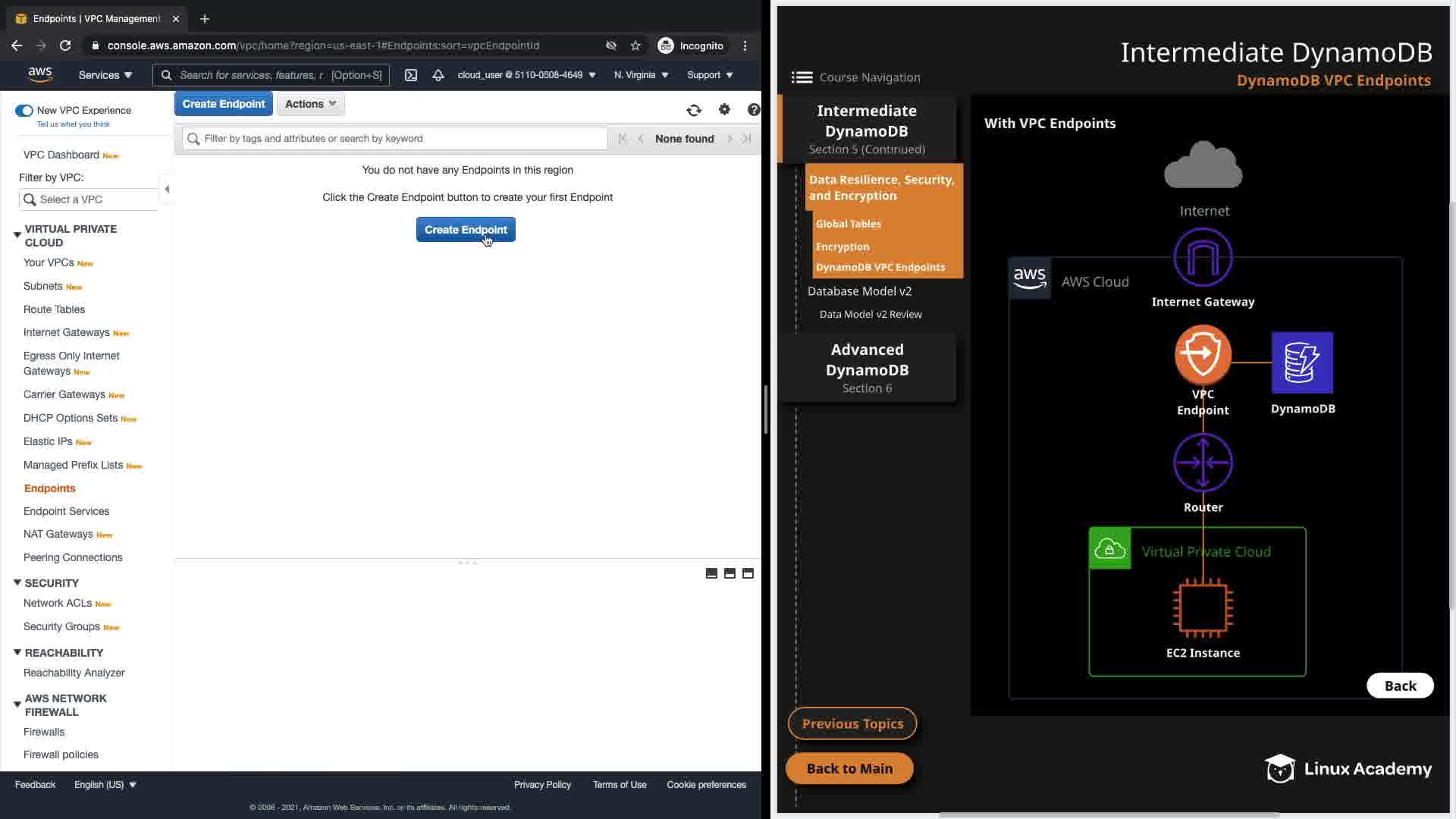The height and width of the screenshot is (819, 1456).
Task: Open the table settings gear
Action: pos(724,110)
